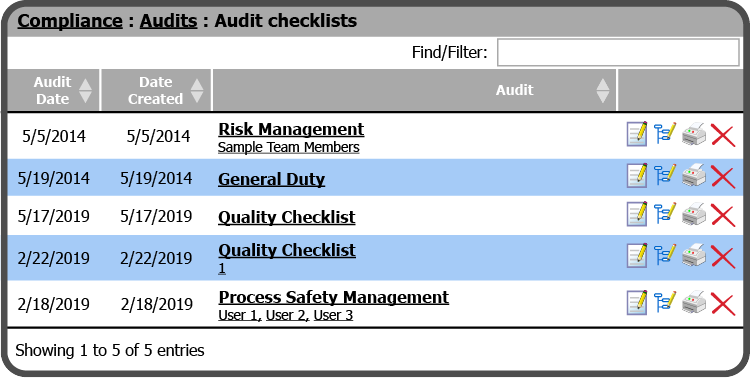Open the Risk Management audit link
Viewport: 750px width, 378px height.
tap(291, 129)
